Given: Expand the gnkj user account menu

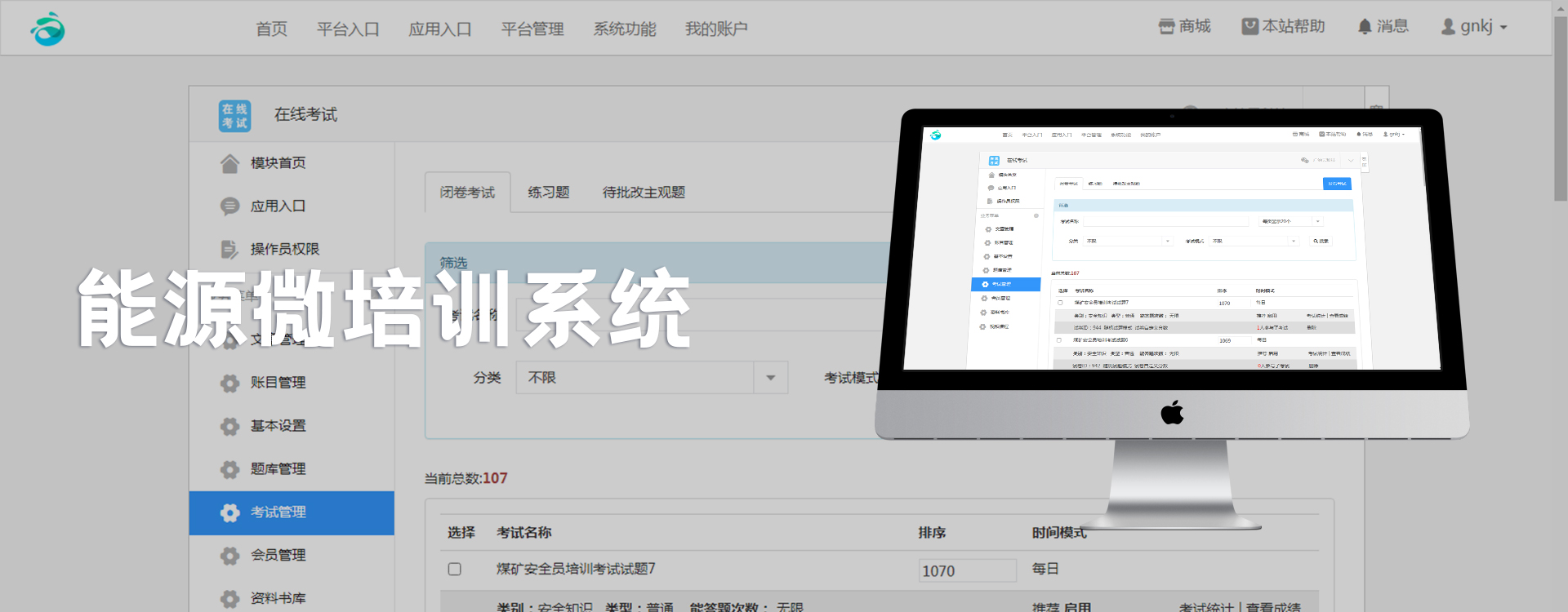Looking at the screenshot, I should coord(1473,27).
